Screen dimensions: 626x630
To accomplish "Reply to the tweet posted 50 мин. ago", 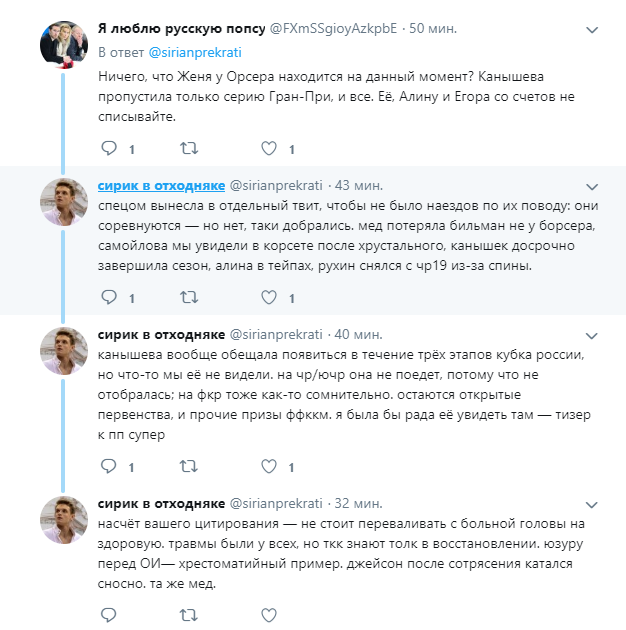I will click(x=109, y=149).
